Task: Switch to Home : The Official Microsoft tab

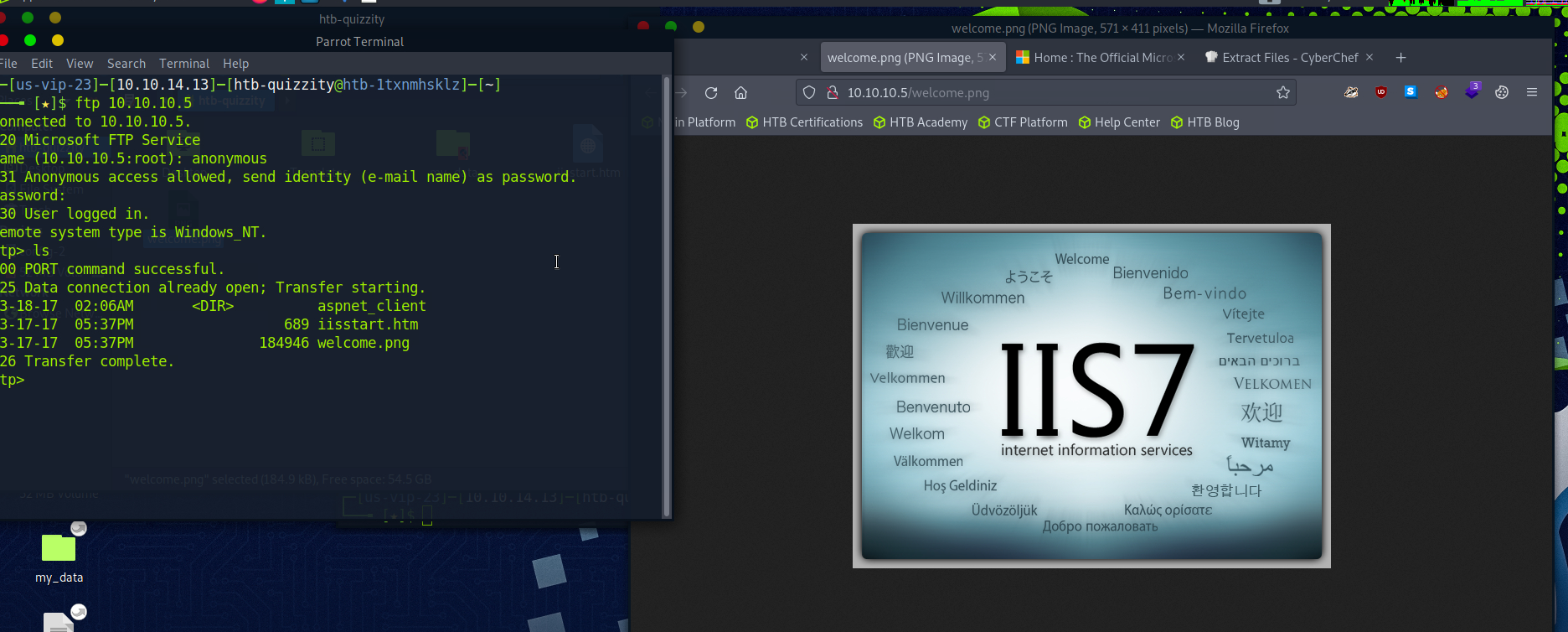Action: (1101, 58)
